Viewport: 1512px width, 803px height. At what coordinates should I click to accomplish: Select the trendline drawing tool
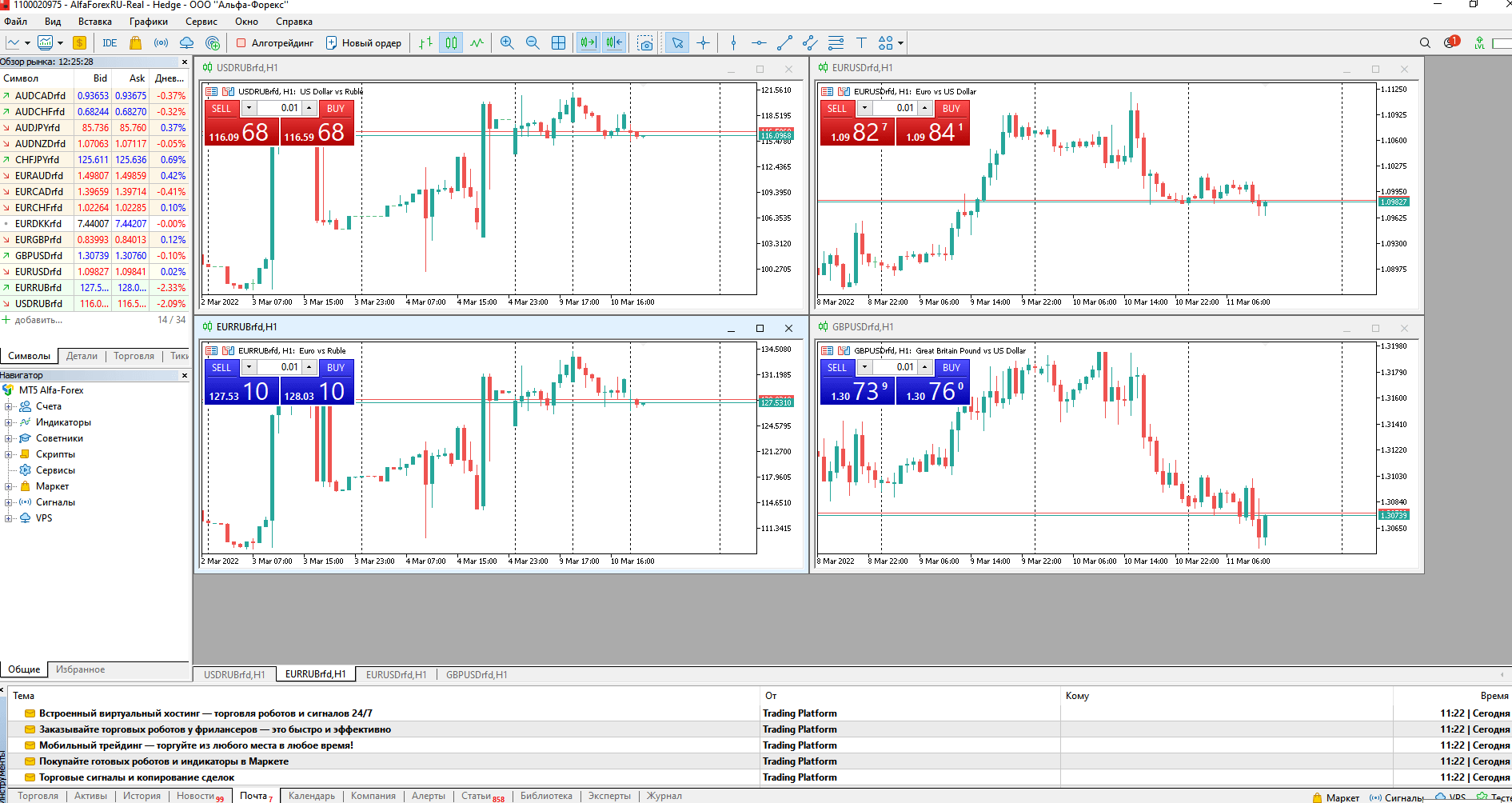click(x=784, y=43)
